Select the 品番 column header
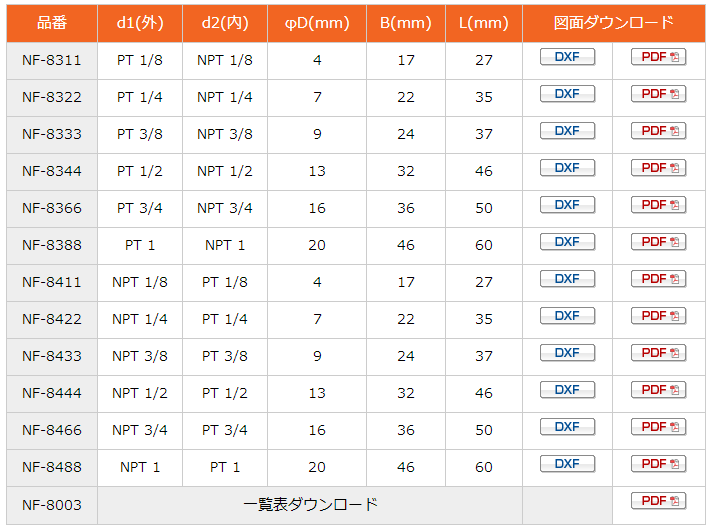This screenshot has height=529, width=715. click(52, 23)
